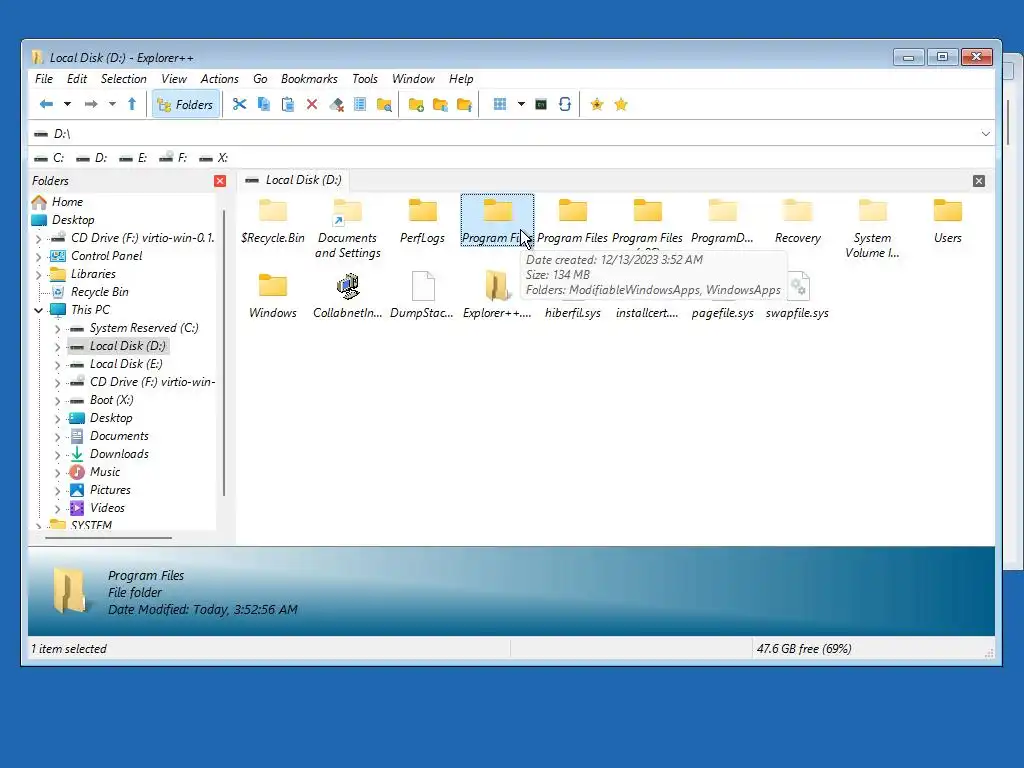Switch to drive F: in drives bar
Viewport: 1024px width, 768px height.
point(174,158)
